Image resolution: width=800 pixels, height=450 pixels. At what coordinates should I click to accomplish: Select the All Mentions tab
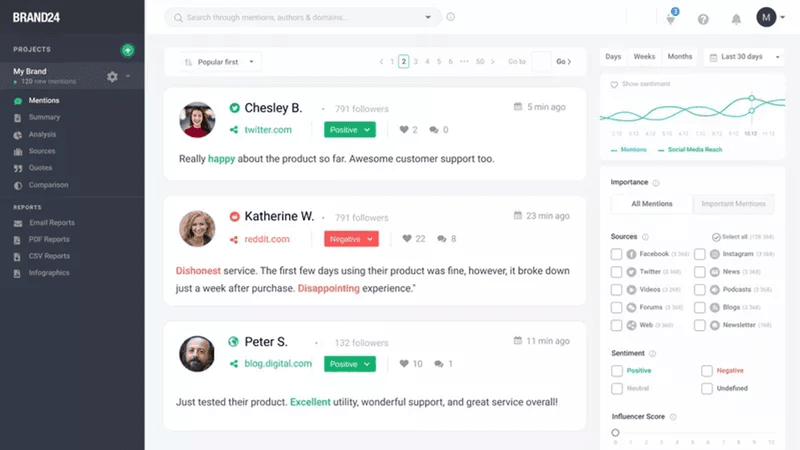point(652,204)
